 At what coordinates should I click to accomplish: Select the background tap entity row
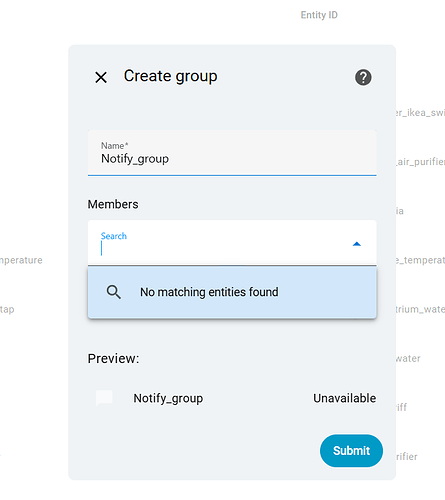(7, 309)
